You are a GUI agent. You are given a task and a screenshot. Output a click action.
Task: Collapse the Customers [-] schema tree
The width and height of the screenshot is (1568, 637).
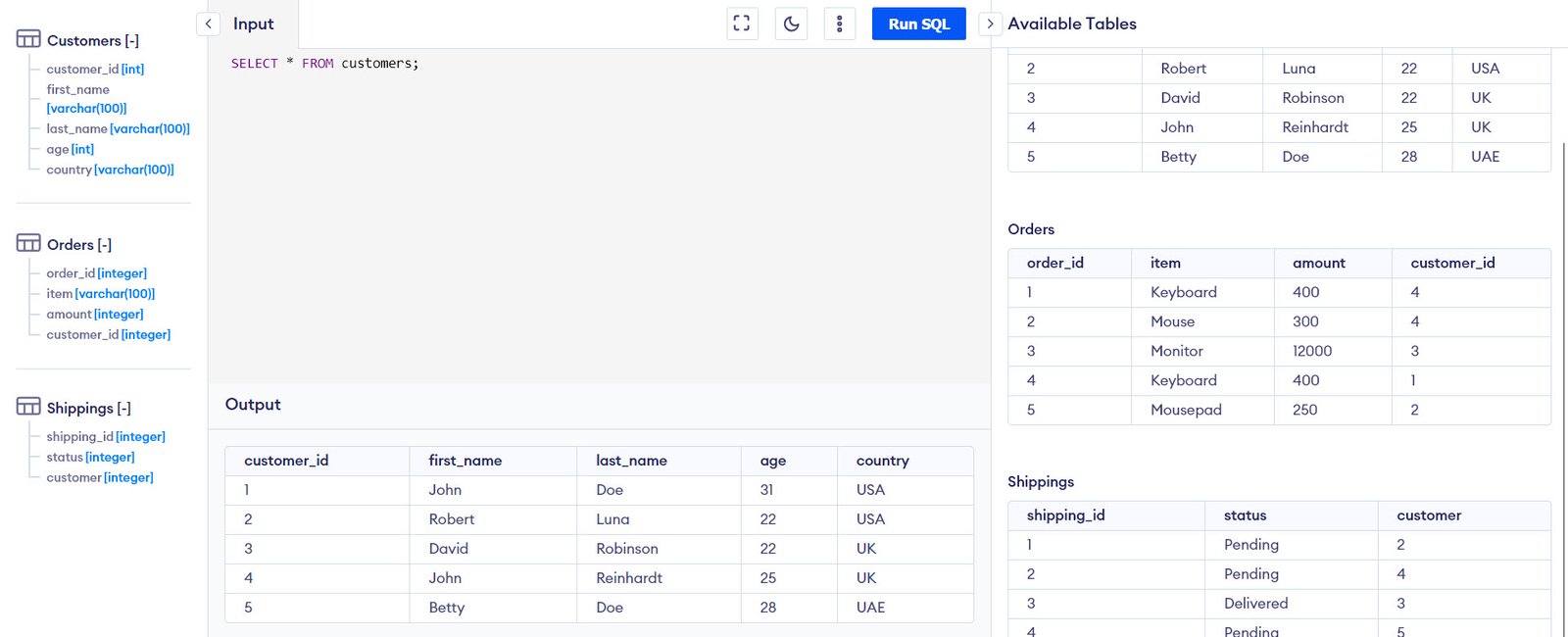93,40
